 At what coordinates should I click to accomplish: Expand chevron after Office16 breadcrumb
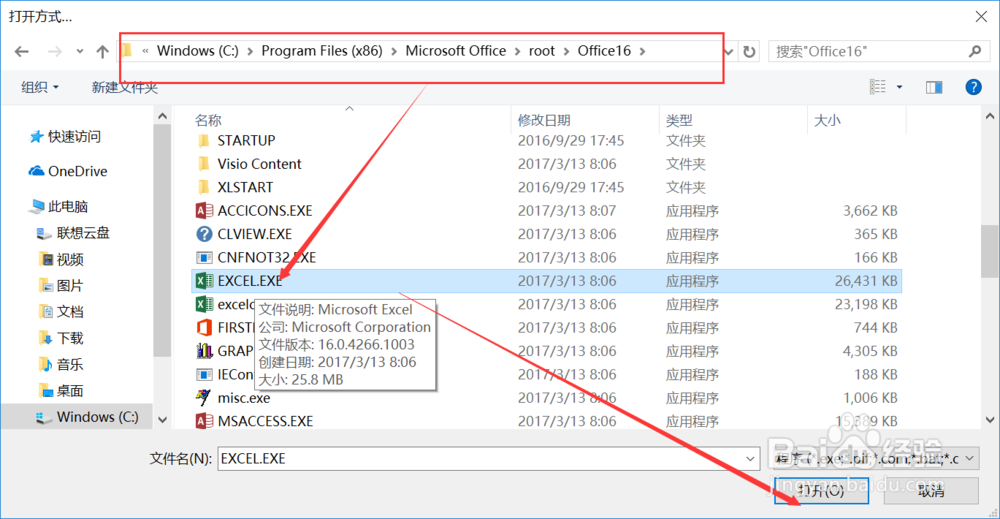pyautogui.click(x=642, y=51)
